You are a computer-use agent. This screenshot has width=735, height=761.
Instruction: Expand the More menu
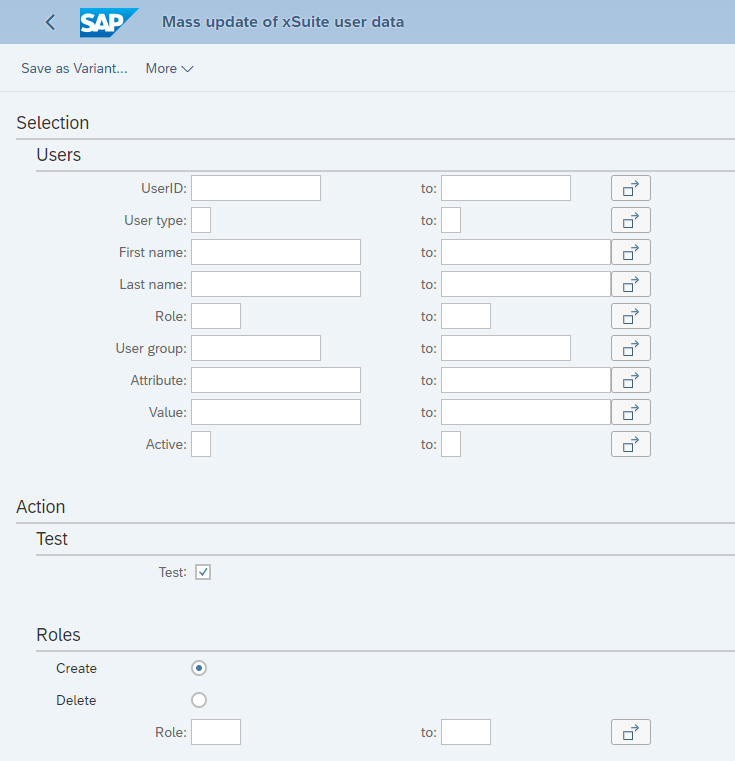169,69
